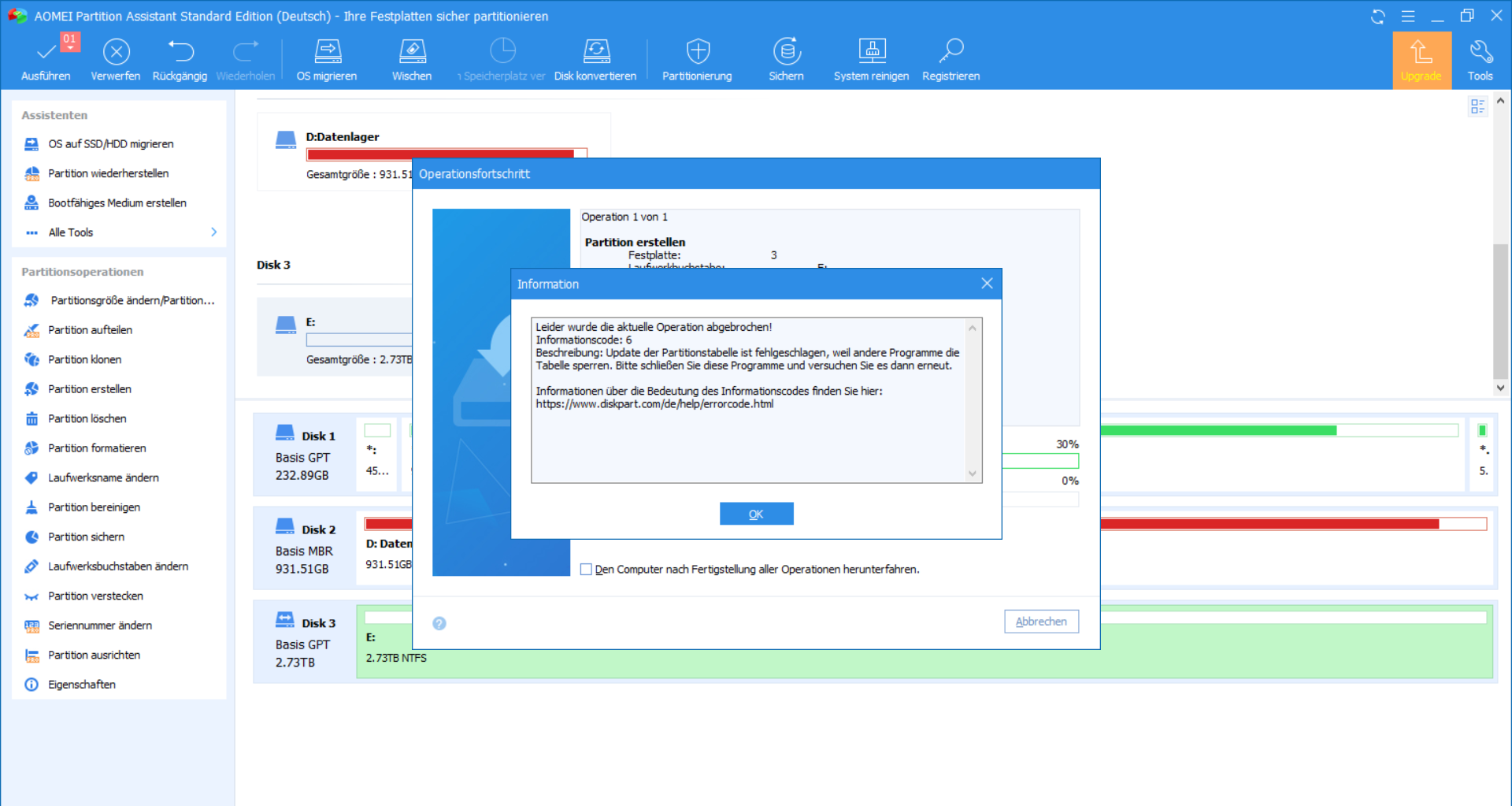Screen dimensions: 1512x806
Task: Open Eigenschaften properties
Action: (81, 685)
